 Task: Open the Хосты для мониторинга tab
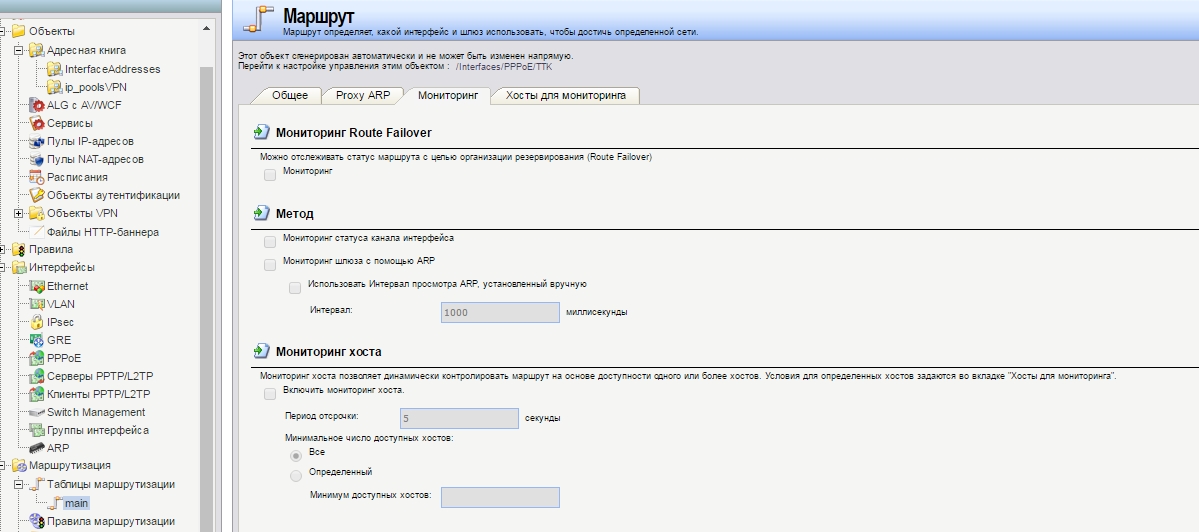coord(566,96)
